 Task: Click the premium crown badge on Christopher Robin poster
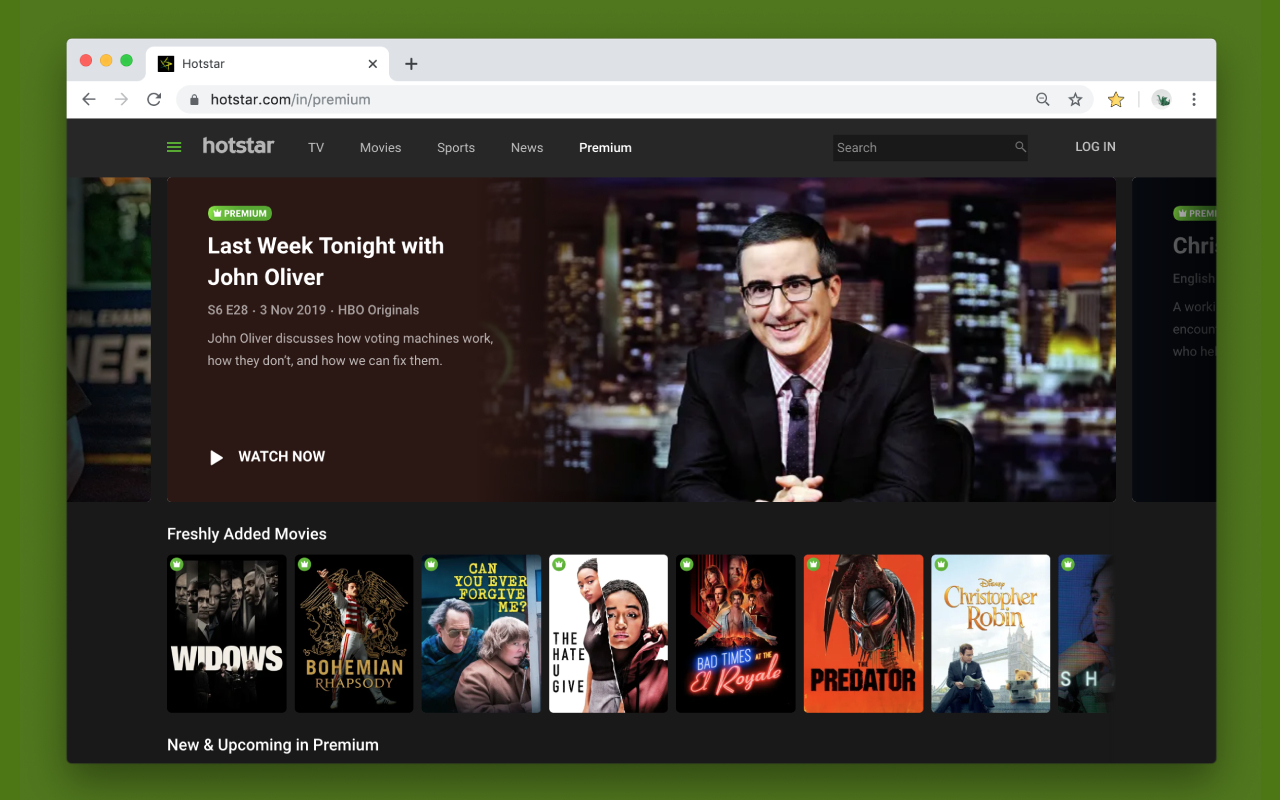941,564
